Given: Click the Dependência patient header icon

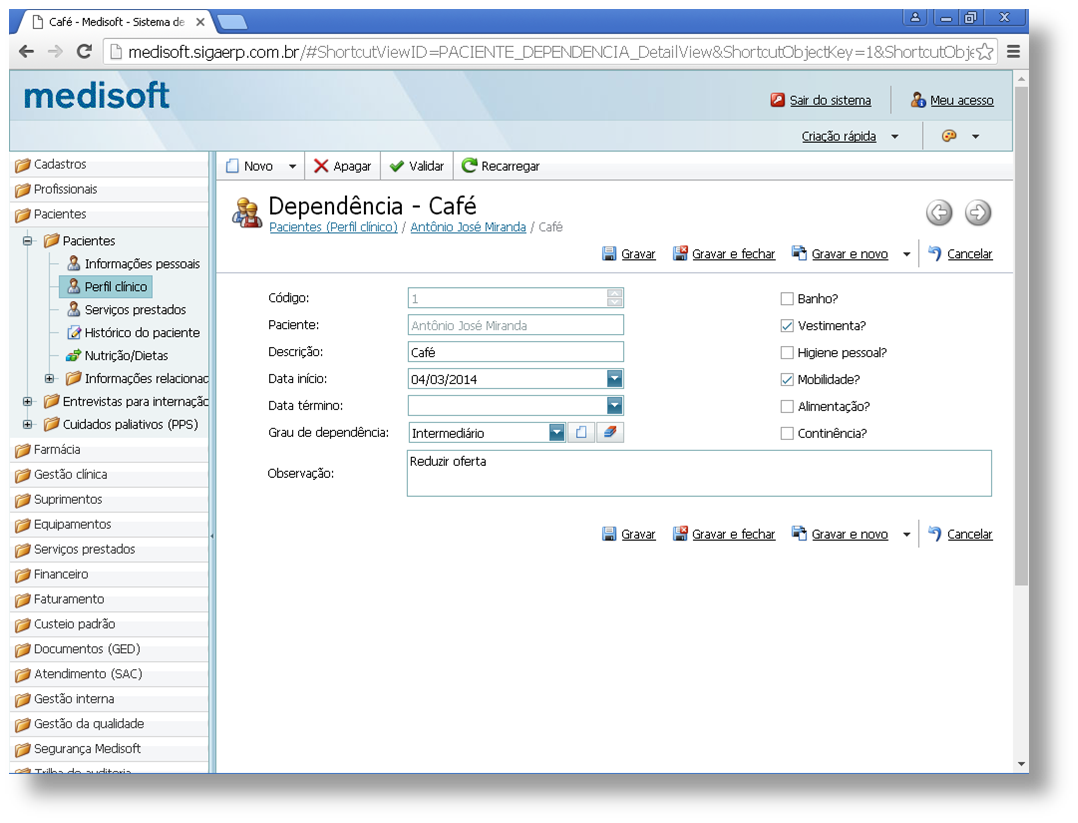Looking at the screenshot, I should [247, 212].
